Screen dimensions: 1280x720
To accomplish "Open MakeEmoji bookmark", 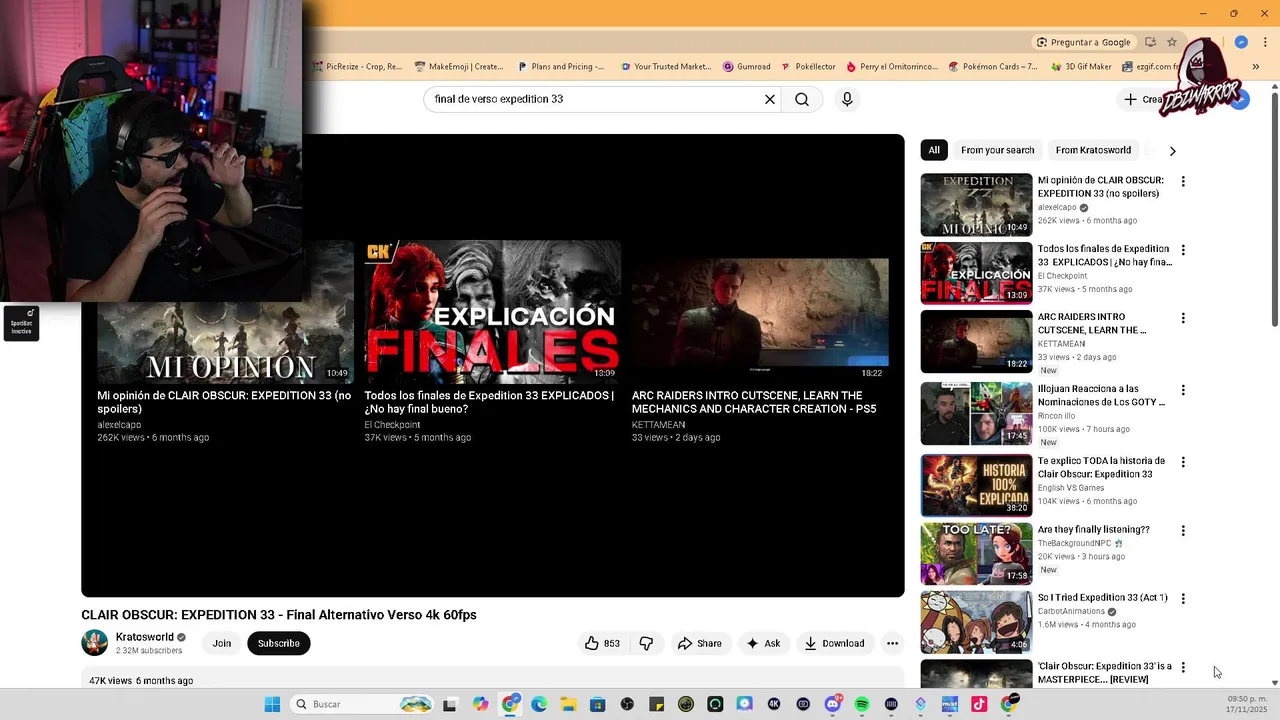I will coord(459,67).
